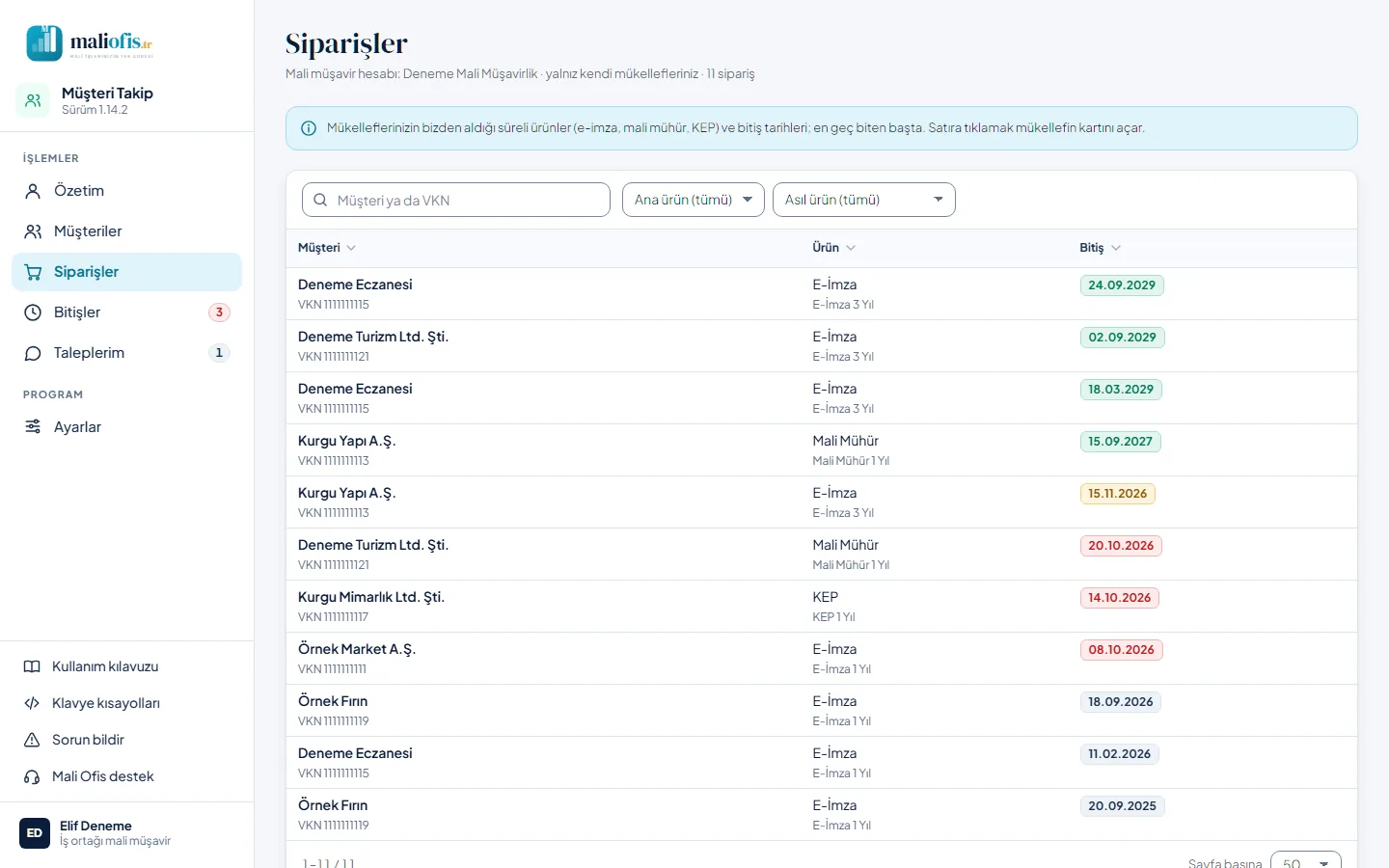Click the search magnifier icon
Image resolution: width=1389 pixels, height=868 pixels.
click(320, 200)
